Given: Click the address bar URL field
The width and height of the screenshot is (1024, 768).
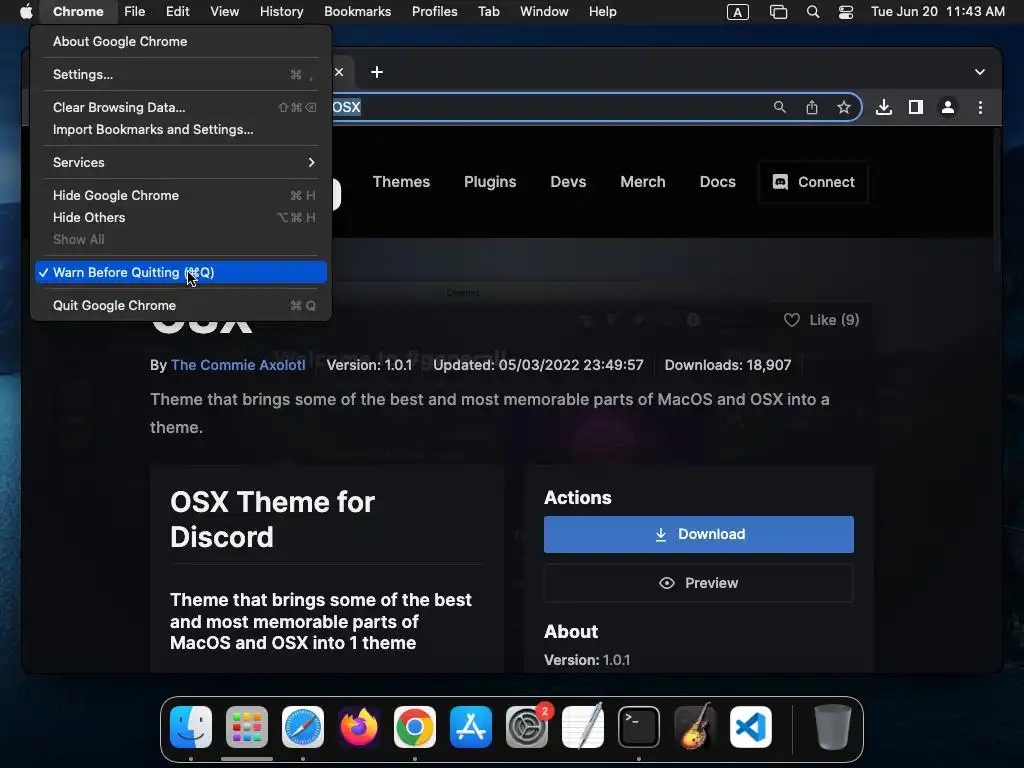Looking at the screenshot, I should coord(549,107).
